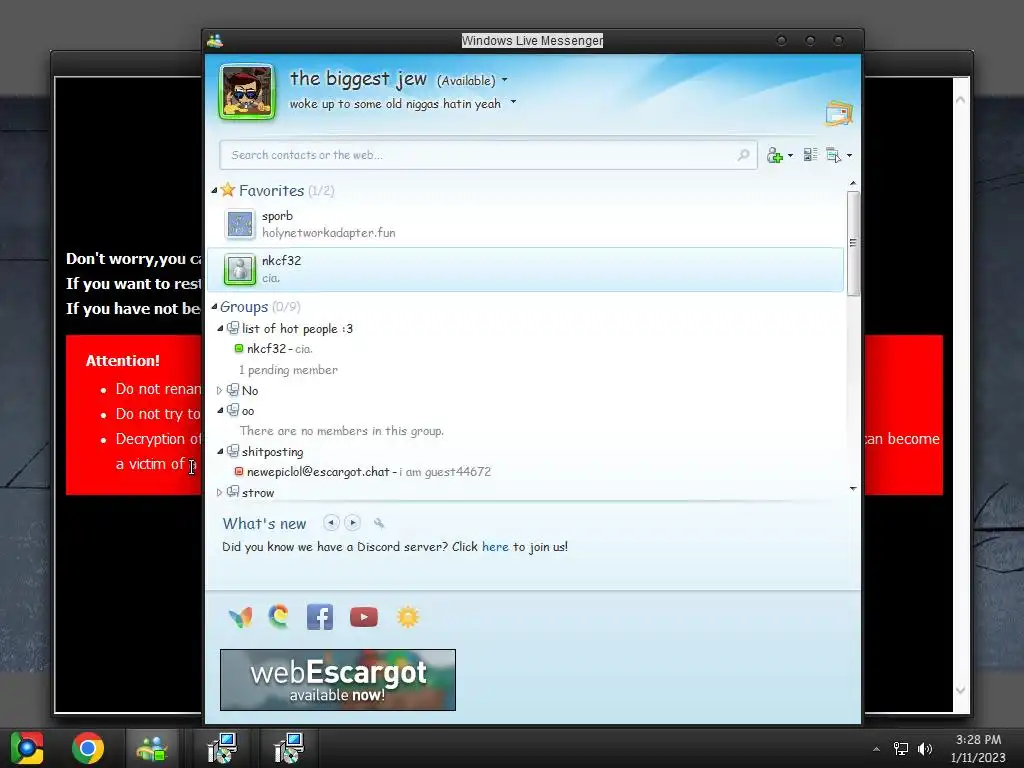Collapse the 'oo' group

coord(220,411)
